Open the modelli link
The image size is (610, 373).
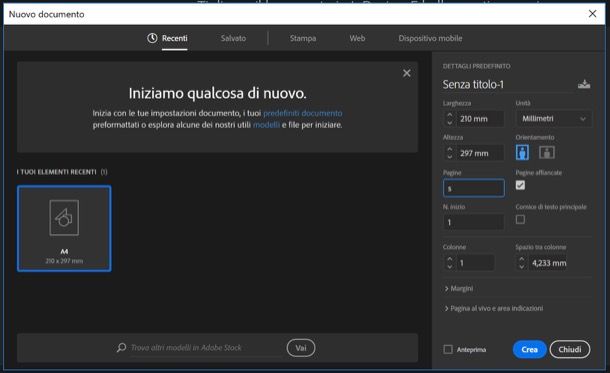click(x=266, y=125)
